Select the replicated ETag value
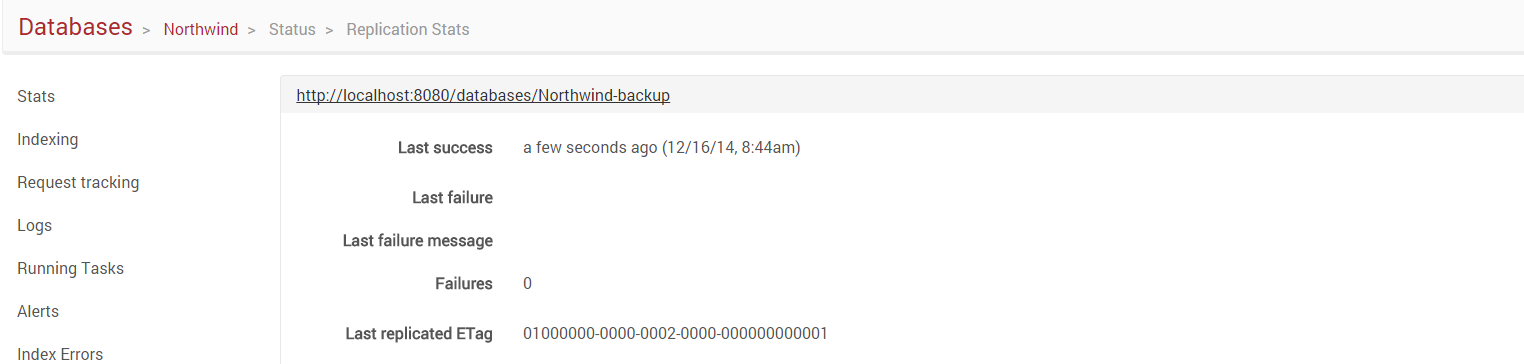This screenshot has height=364, width=1524. [x=675, y=334]
